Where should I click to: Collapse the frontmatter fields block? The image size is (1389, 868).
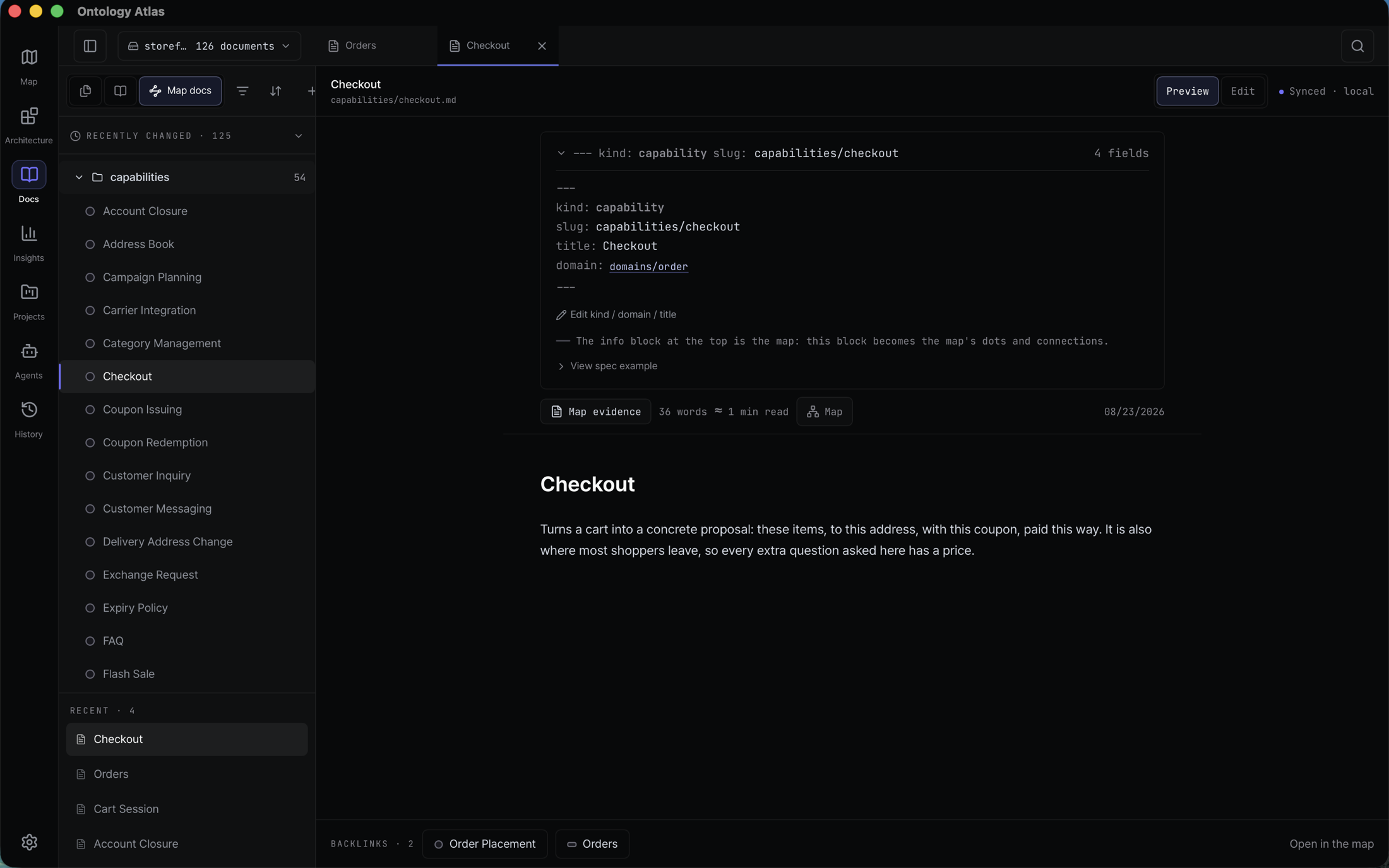pyautogui.click(x=561, y=153)
